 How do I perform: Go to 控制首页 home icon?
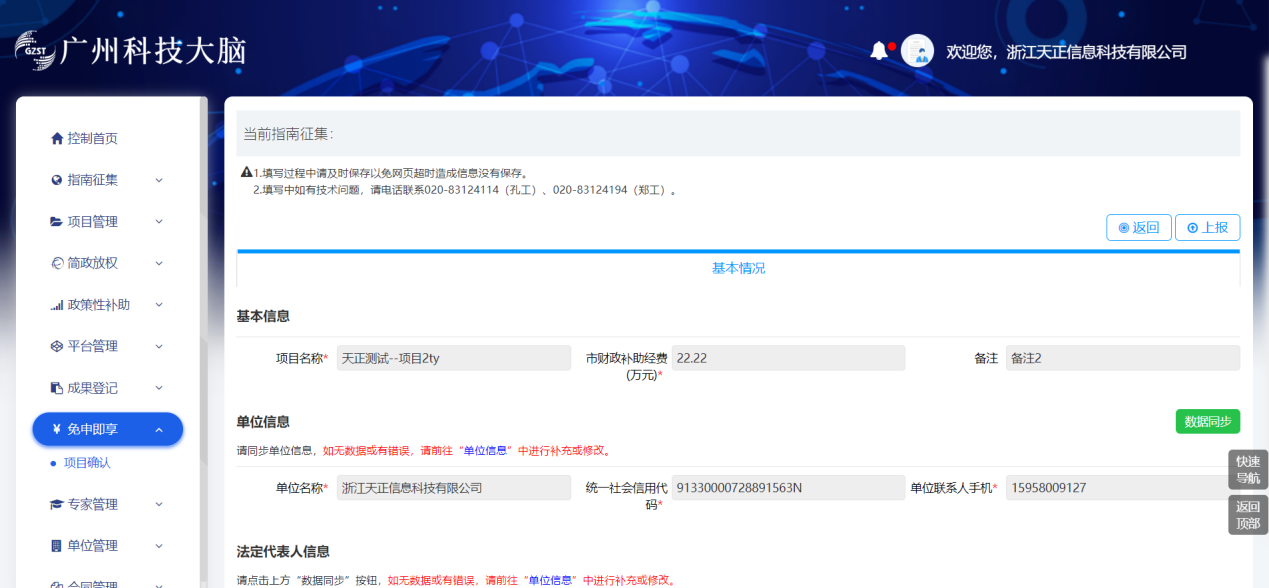pyautogui.click(x=57, y=139)
